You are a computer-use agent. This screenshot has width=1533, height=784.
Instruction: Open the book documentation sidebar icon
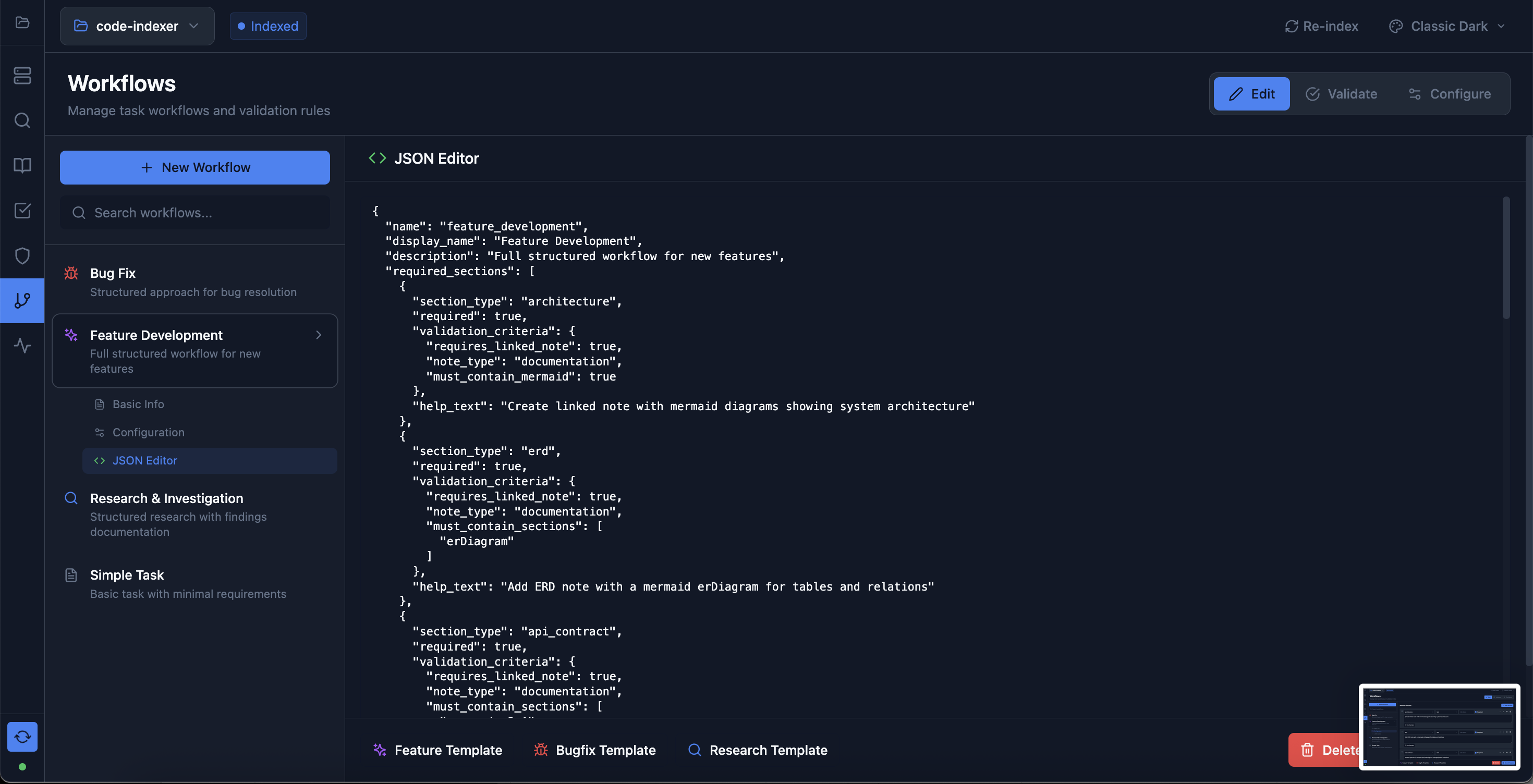click(22, 165)
